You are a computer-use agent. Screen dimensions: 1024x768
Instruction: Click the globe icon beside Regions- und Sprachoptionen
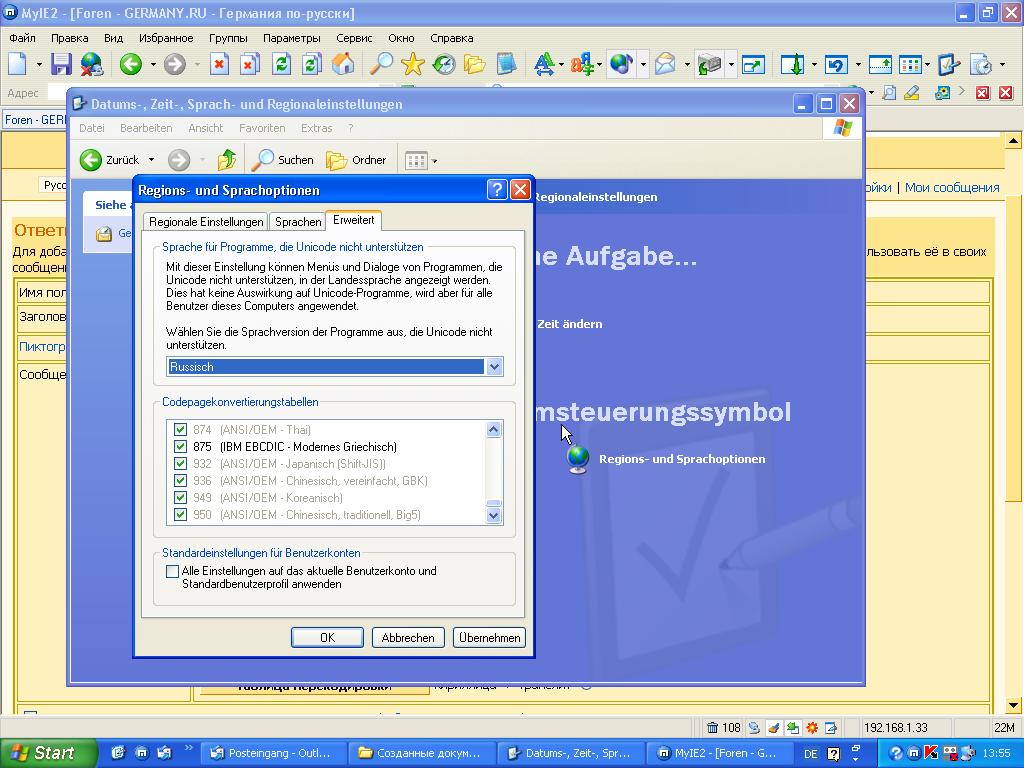click(x=578, y=459)
